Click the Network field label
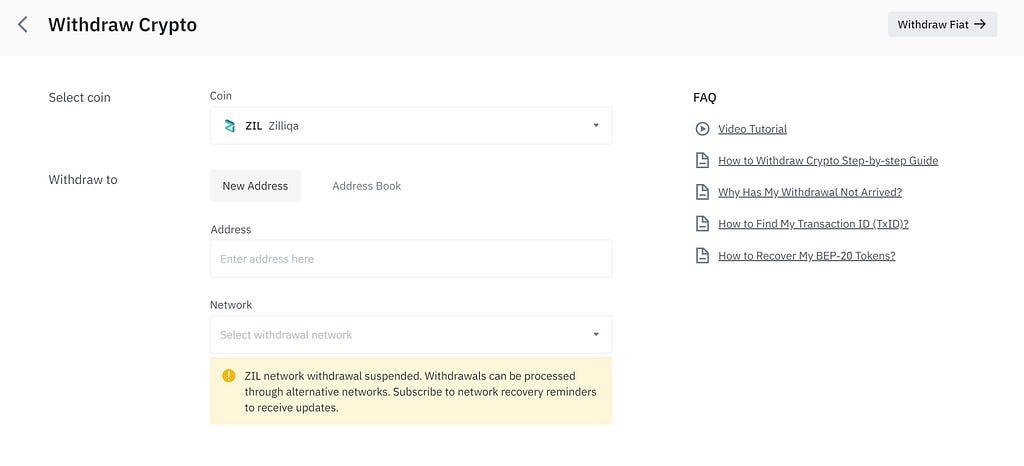 pos(231,305)
